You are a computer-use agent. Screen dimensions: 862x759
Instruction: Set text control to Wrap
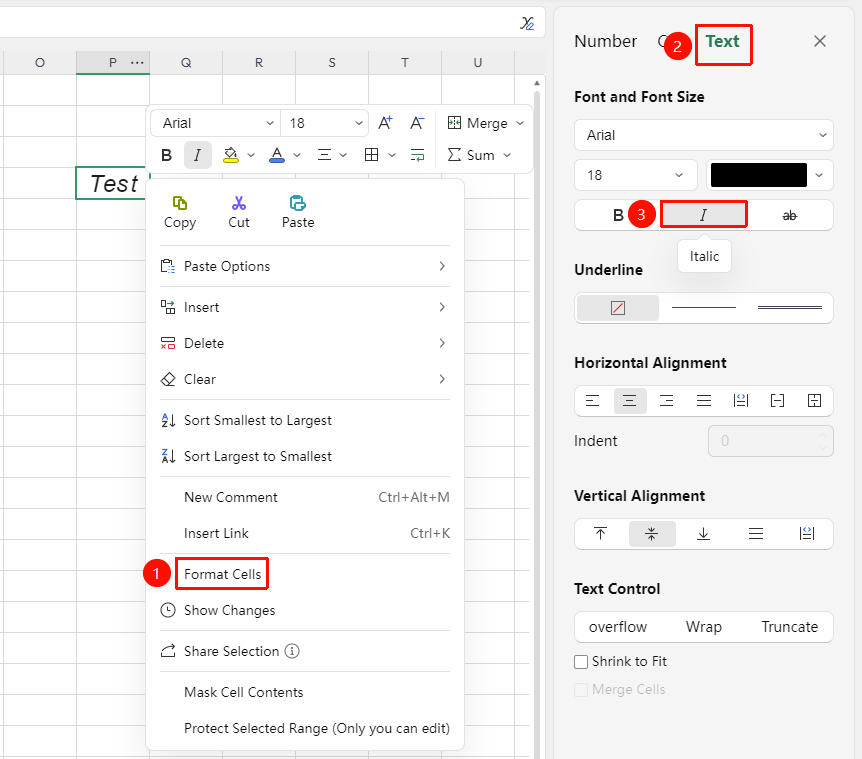(703, 627)
